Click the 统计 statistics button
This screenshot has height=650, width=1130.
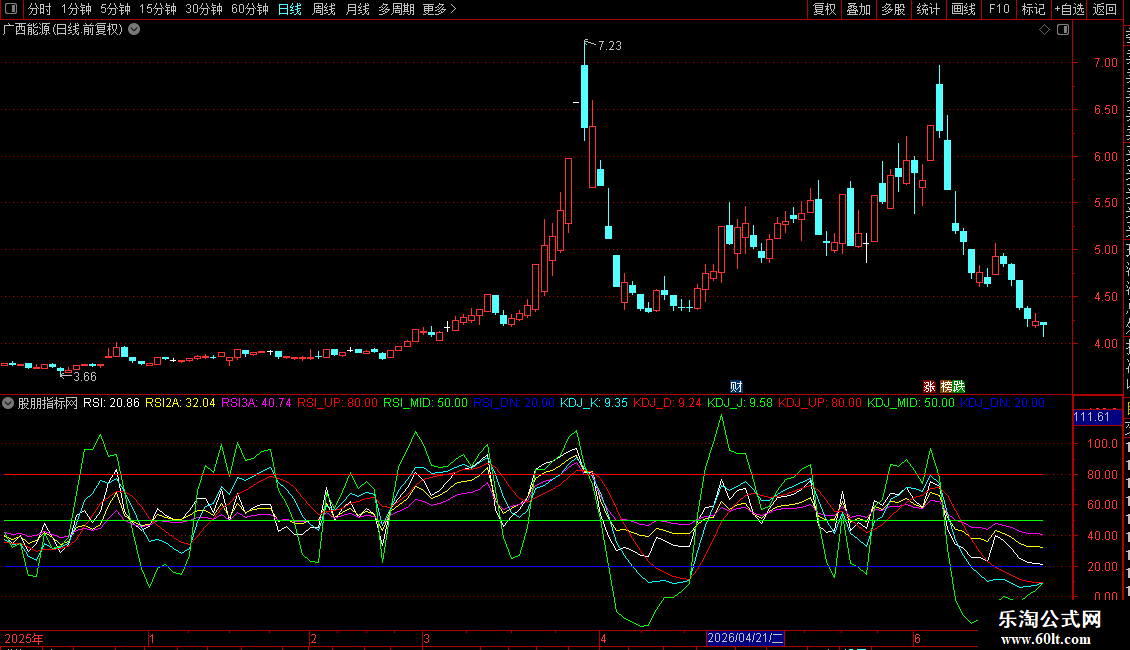coord(927,9)
